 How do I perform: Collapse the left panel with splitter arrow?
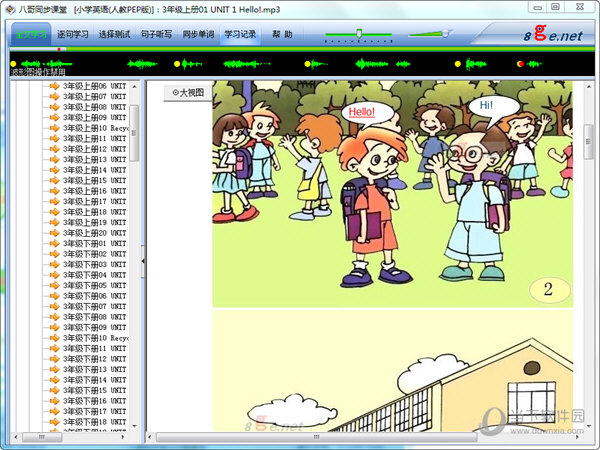pyautogui.click(x=143, y=261)
